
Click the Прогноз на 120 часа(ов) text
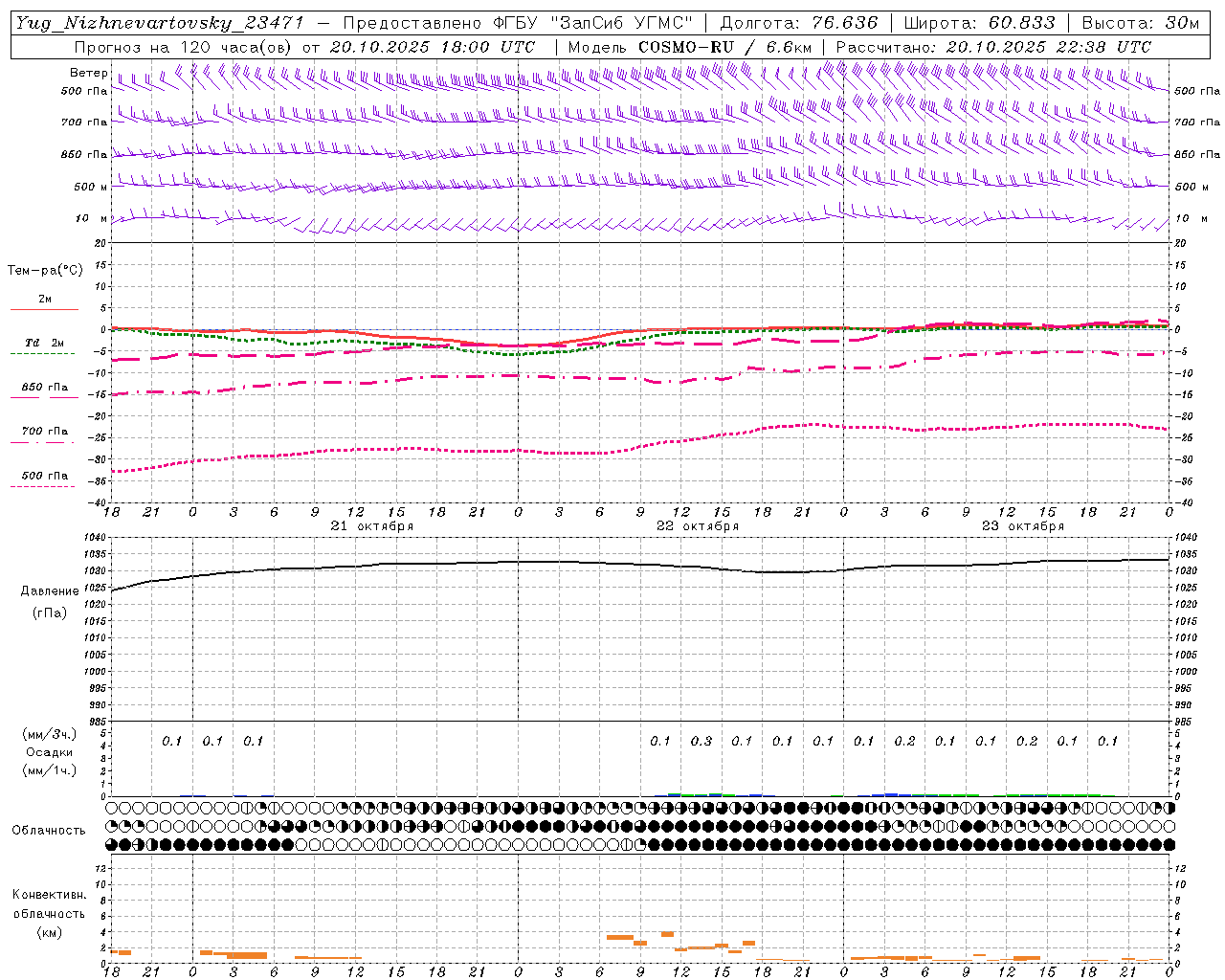click(184, 46)
